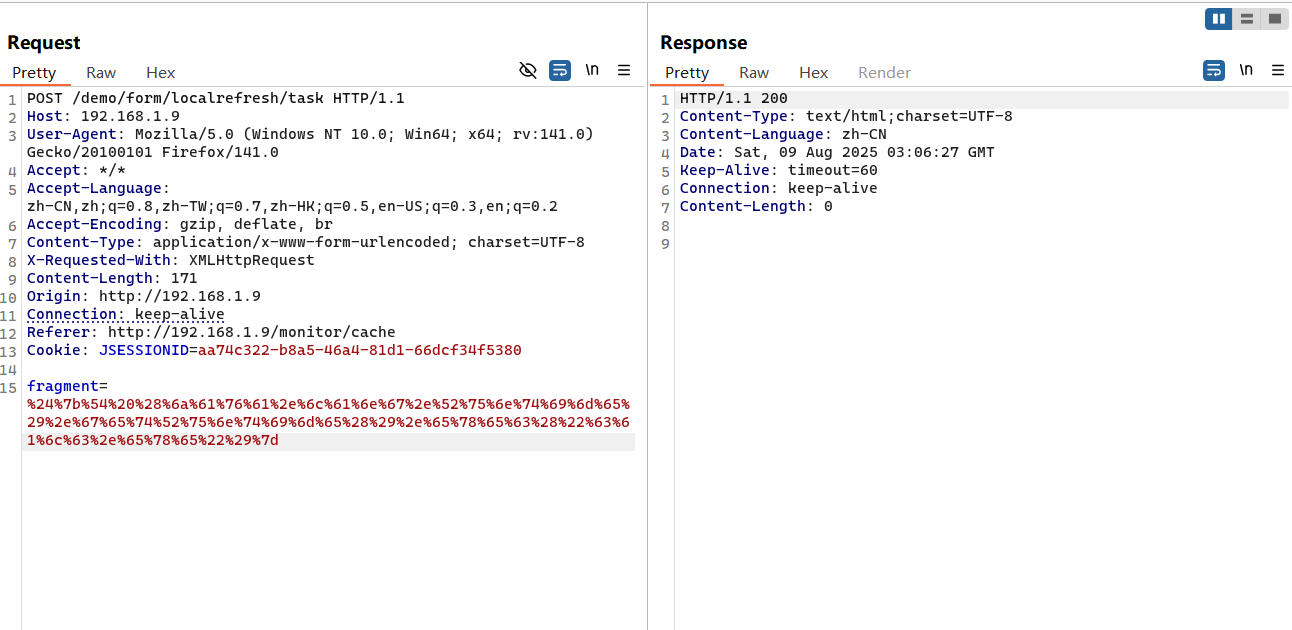
Task: Toggle \n newline display in Request panel
Action: tap(592, 70)
